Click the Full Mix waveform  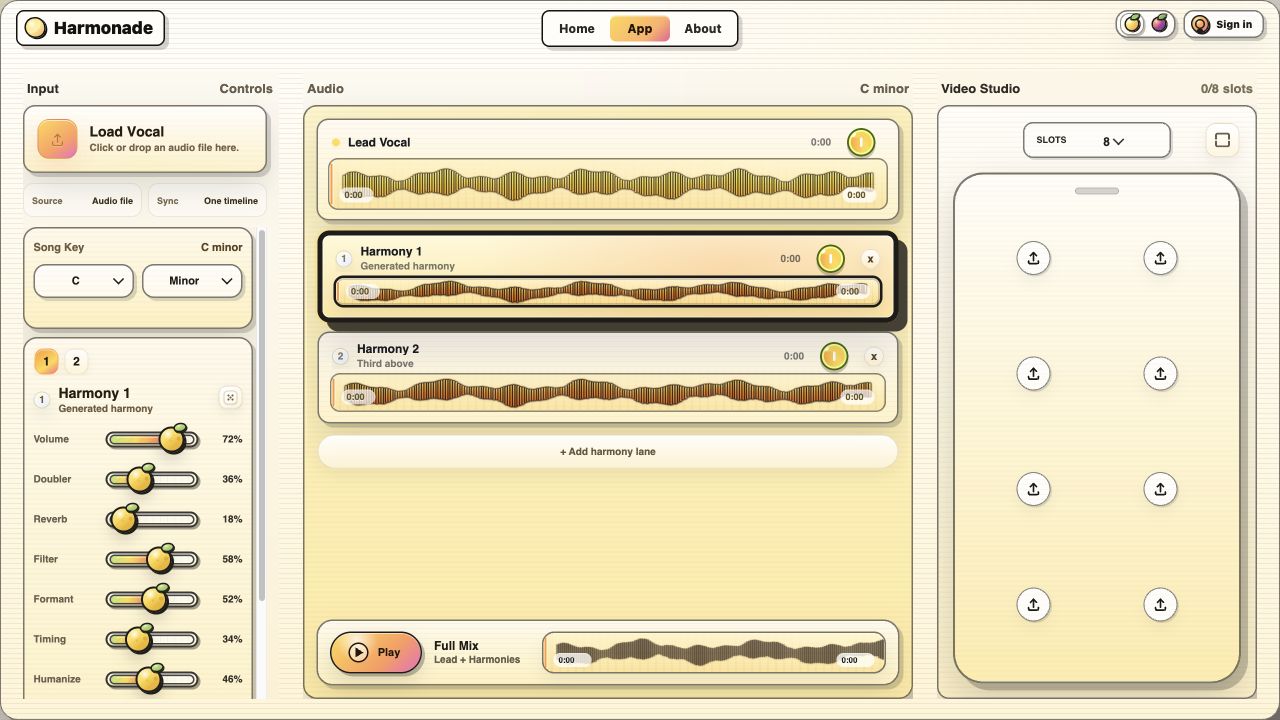click(x=714, y=652)
